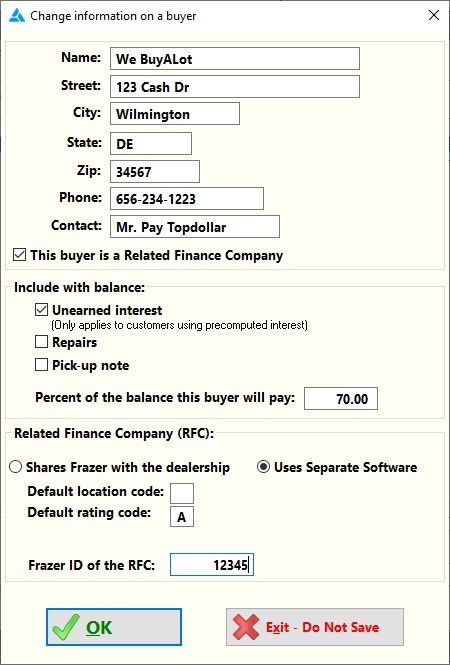Click Exit - Do Not Save button
This screenshot has height=665, width=450.
coord(315,627)
